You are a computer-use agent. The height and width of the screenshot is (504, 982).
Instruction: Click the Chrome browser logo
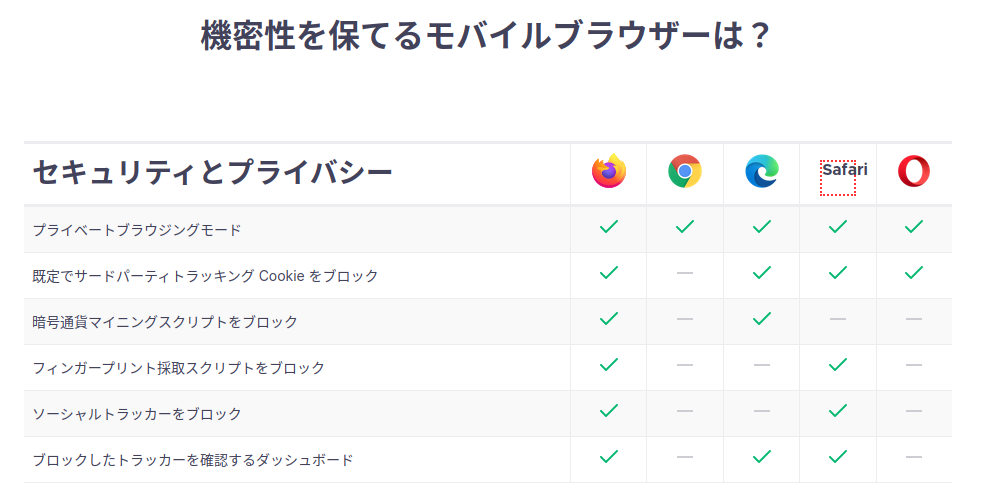(685, 172)
